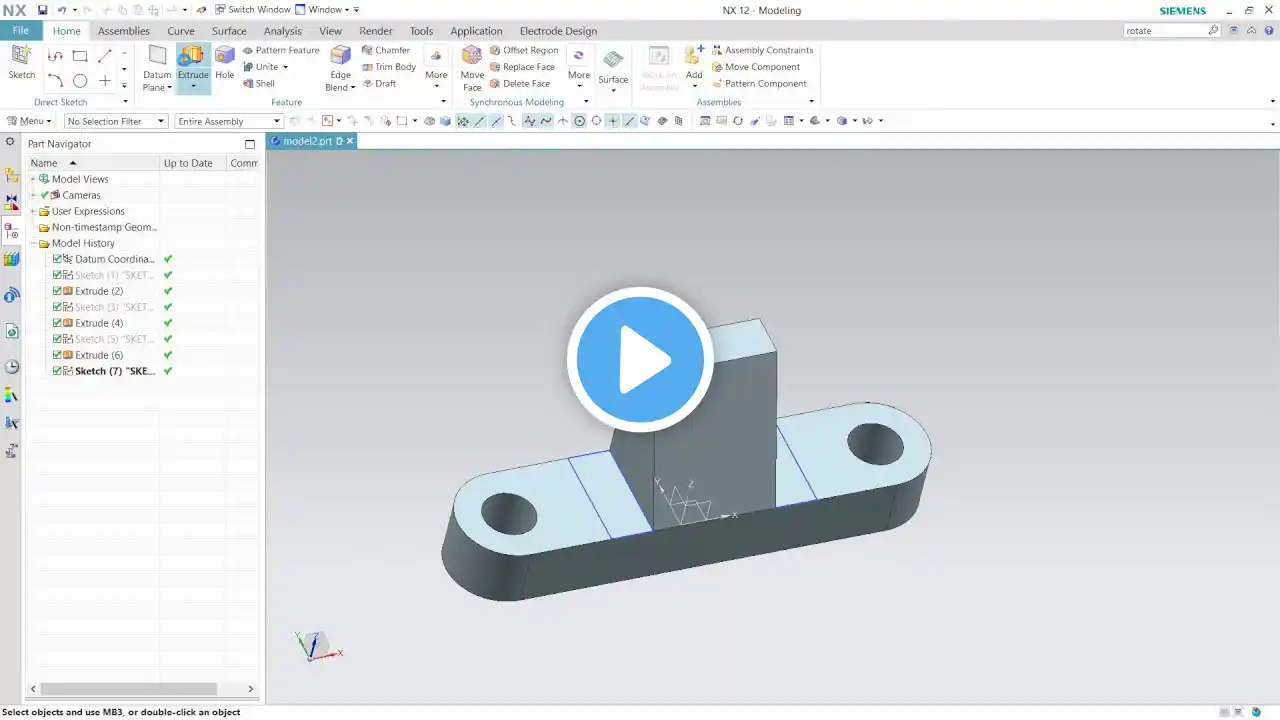
Task: Open the File menu
Action: (20, 31)
